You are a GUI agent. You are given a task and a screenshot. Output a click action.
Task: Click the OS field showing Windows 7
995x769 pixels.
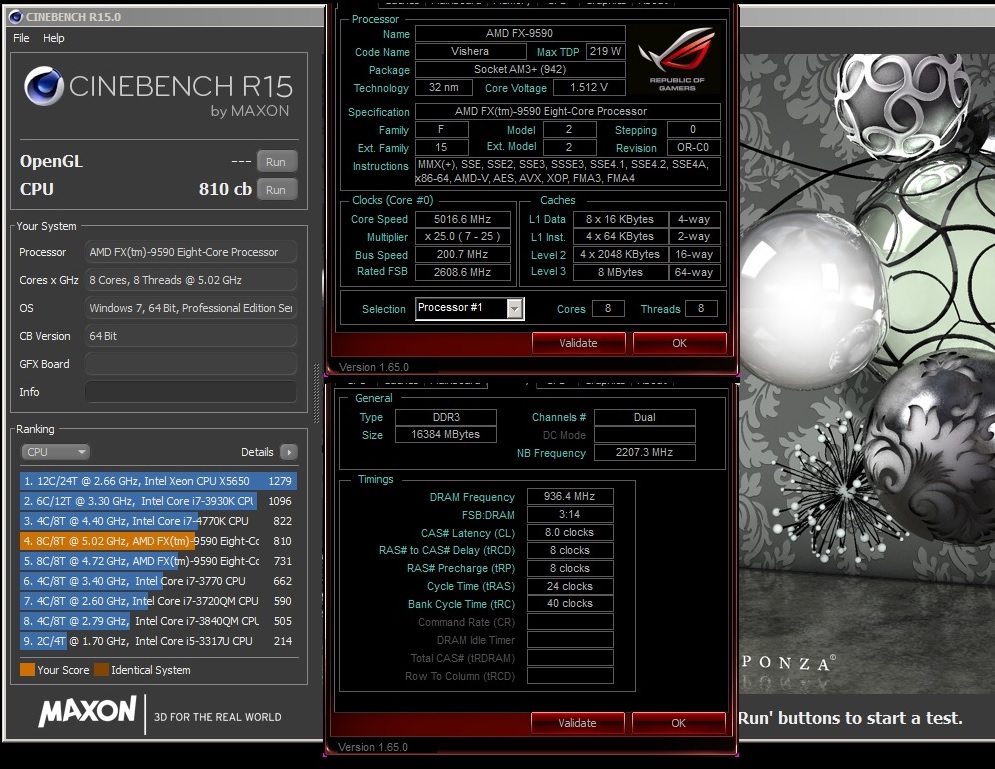(190, 308)
